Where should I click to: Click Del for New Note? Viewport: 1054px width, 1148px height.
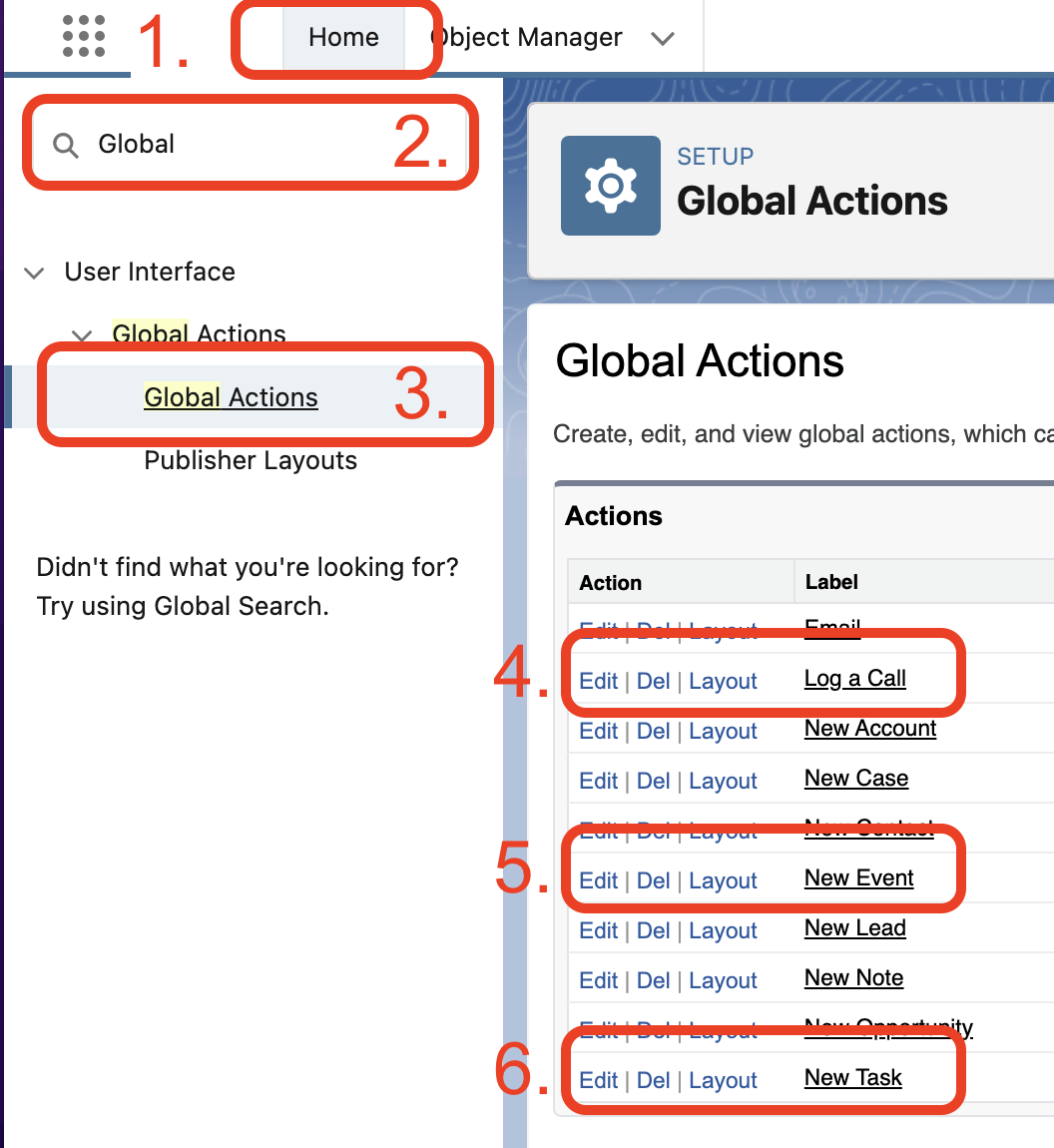pyautogui.click(x=653, y=980)
